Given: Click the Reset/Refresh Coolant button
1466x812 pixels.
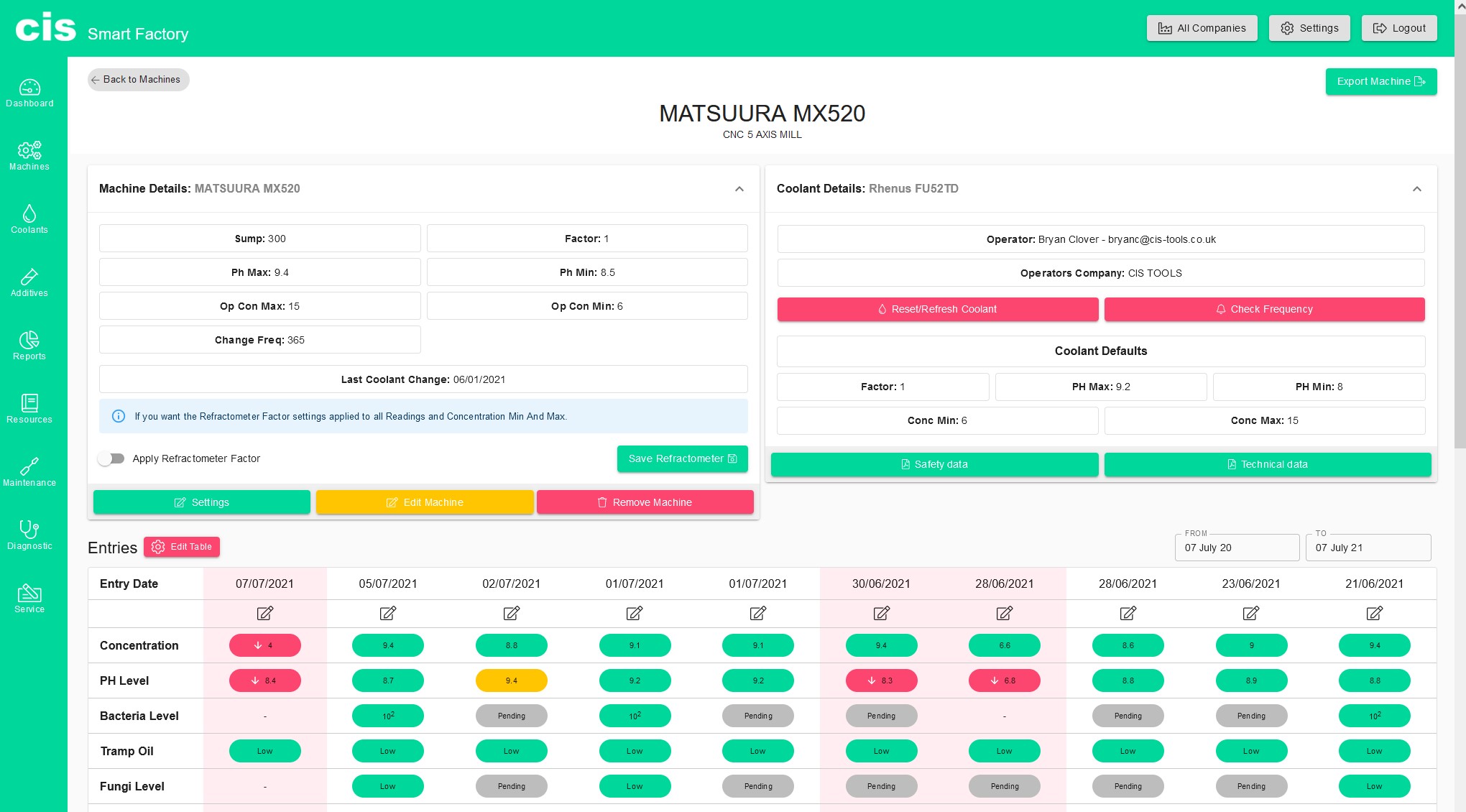Looking at the screenshot, I should click(937, 309).
